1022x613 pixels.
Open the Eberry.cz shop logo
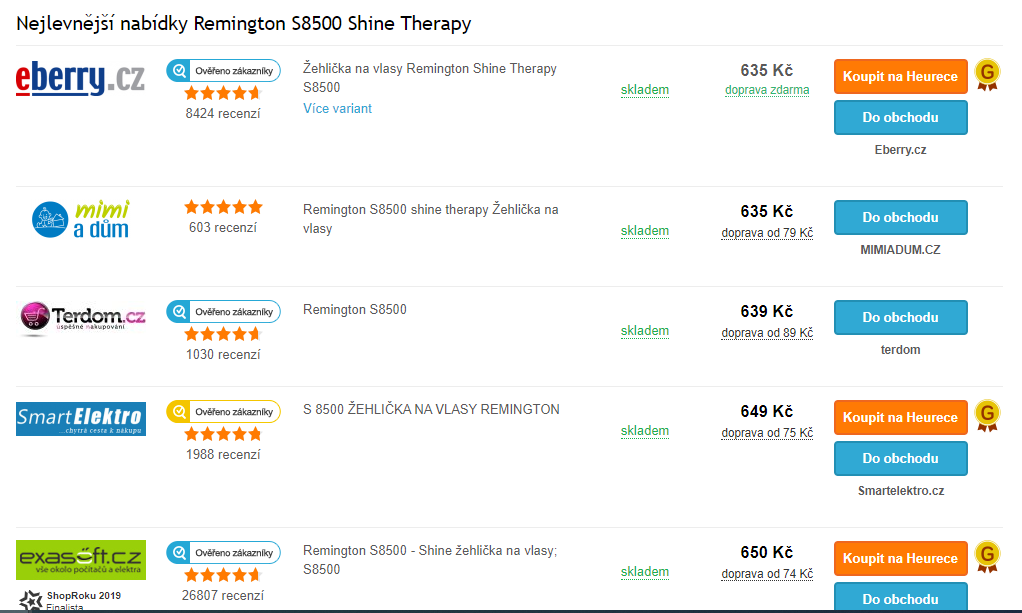[x=78, y=78]
